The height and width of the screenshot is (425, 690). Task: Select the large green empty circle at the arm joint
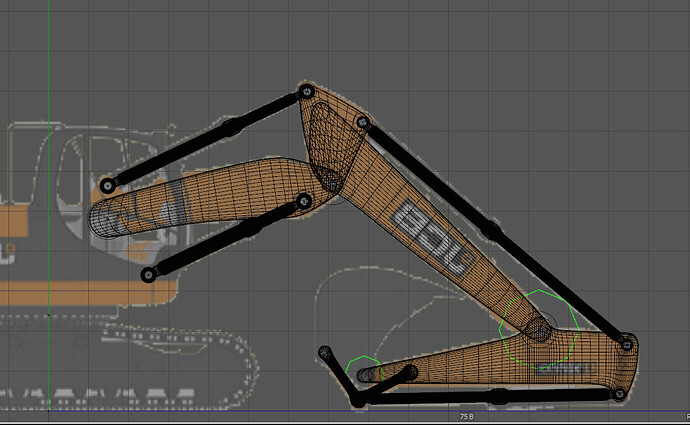coord(539,329)
